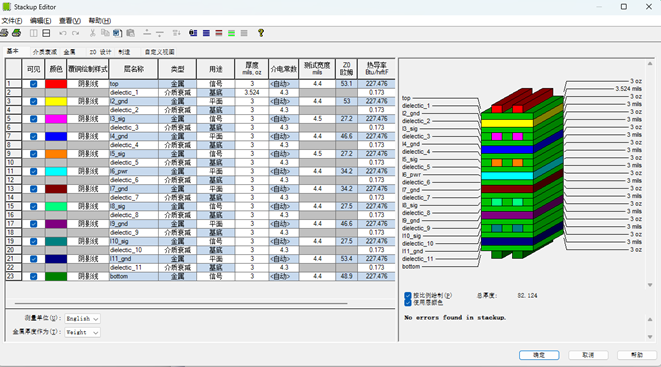Click the horizontal scrollbar under the table
The image size is (661, 367).
(181, 303)
